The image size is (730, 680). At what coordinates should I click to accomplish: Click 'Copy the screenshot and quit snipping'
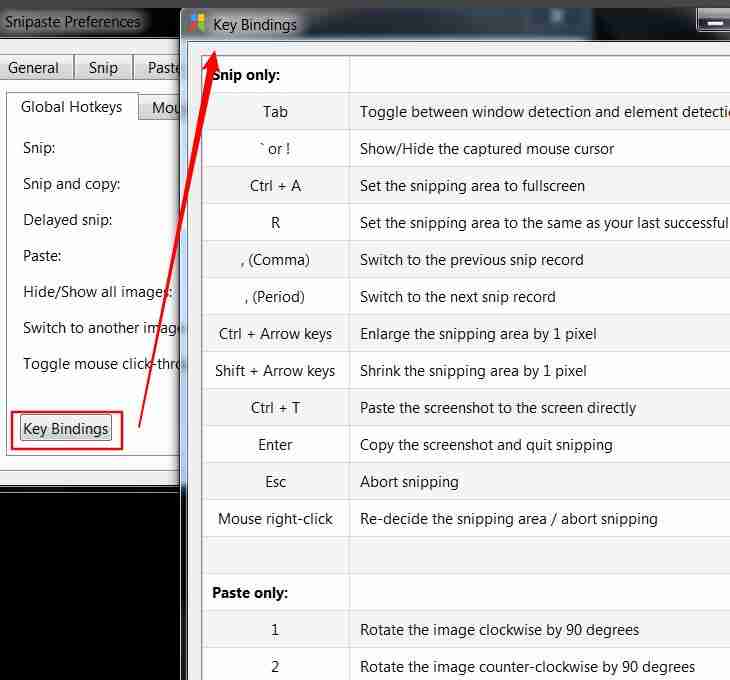pyautogui.click(x=486, y=445)
